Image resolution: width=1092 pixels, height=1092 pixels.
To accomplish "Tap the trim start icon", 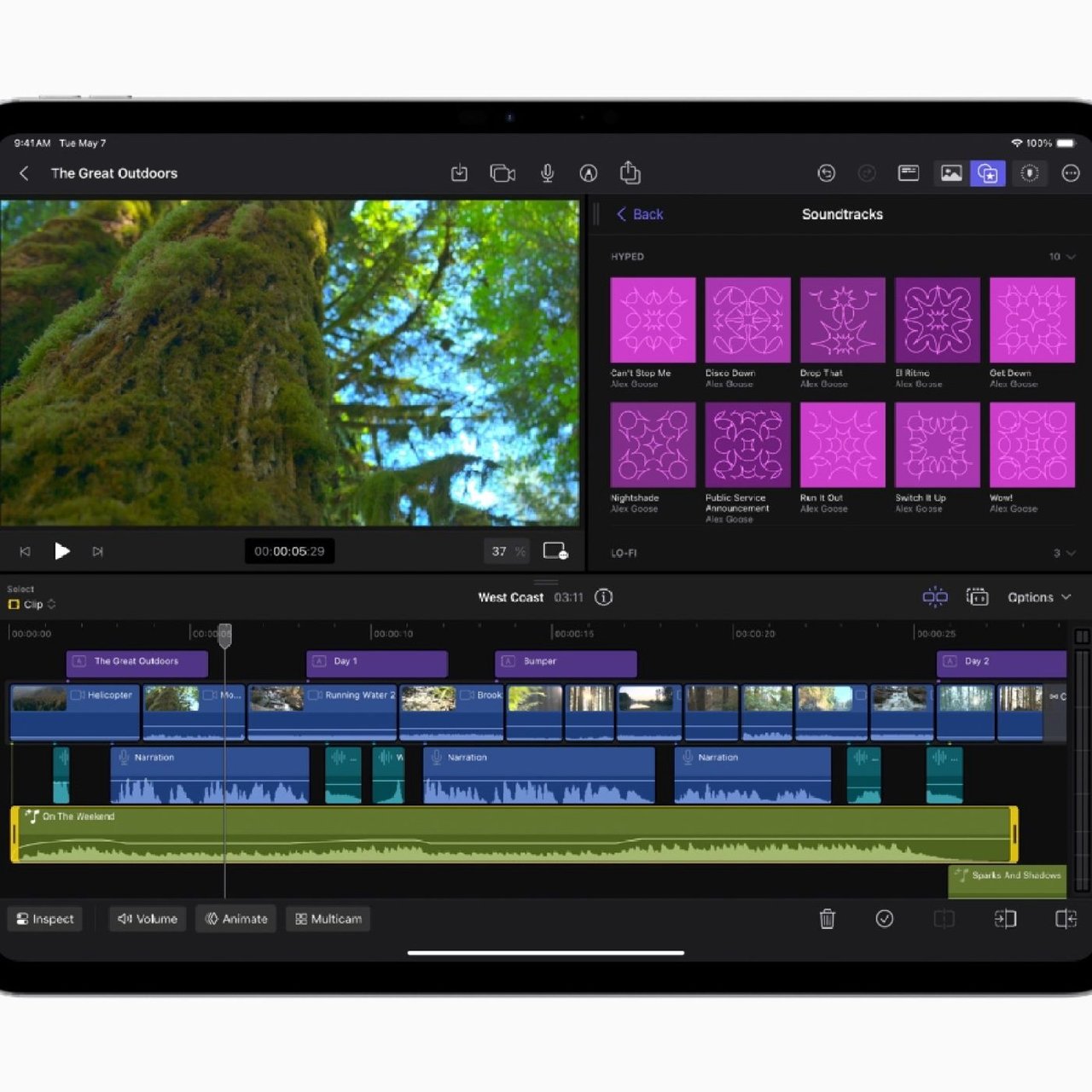I will point(1005,919).
